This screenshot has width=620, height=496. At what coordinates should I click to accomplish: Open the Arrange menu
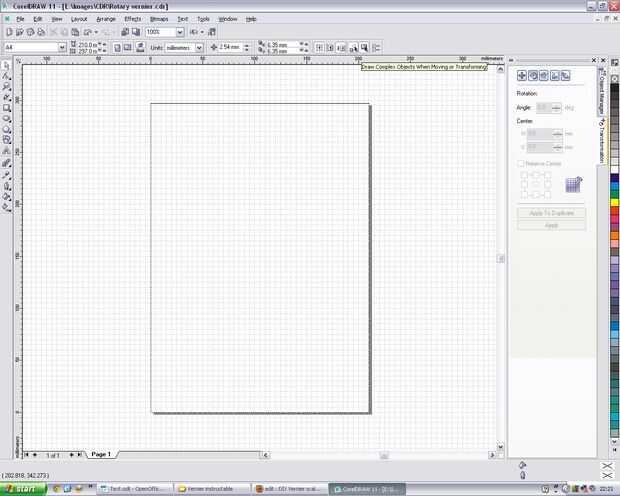(x=106, y=19)
